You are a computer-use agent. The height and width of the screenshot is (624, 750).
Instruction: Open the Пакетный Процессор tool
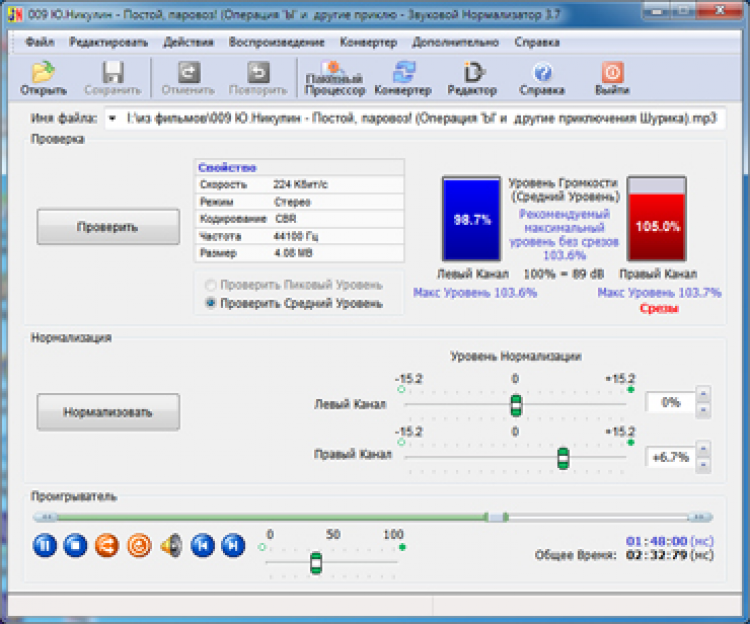tap(335, 78)
